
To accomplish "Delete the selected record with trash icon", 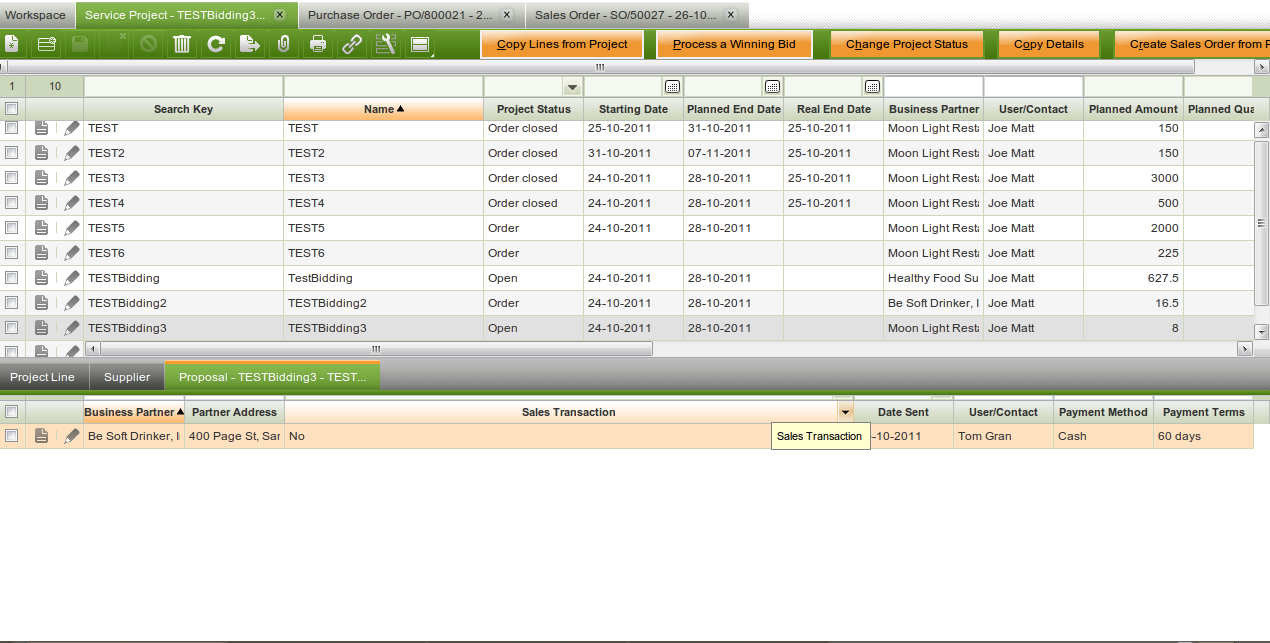I will click(x=182, y=44).
